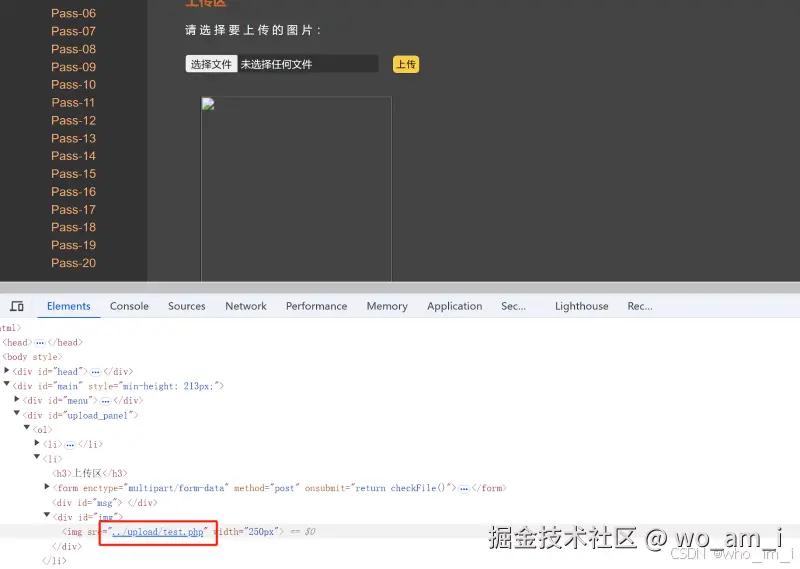Viewport: 800px width, 569px height.
Task: Open the Pass-13 link
Action: (73, 138)
